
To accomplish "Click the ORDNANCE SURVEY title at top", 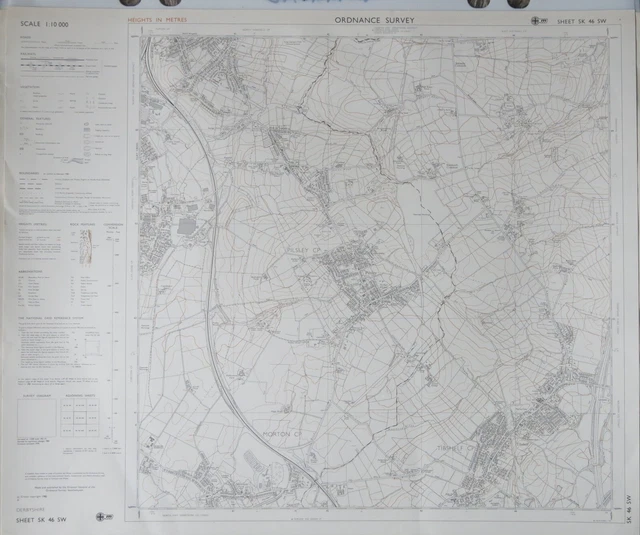I will [x=376, y=18].
